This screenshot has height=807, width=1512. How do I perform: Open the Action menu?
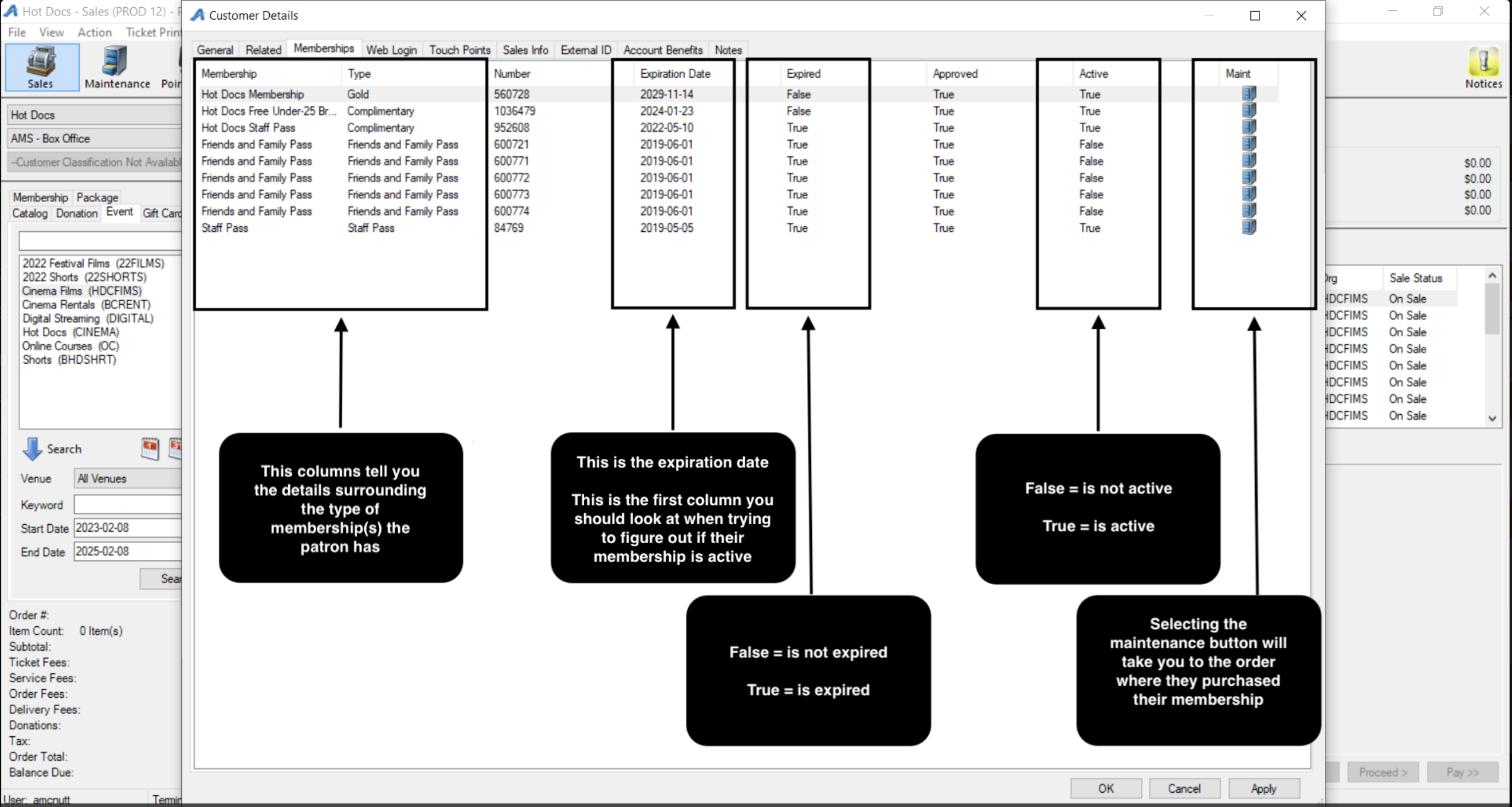[x=94, y=32]
